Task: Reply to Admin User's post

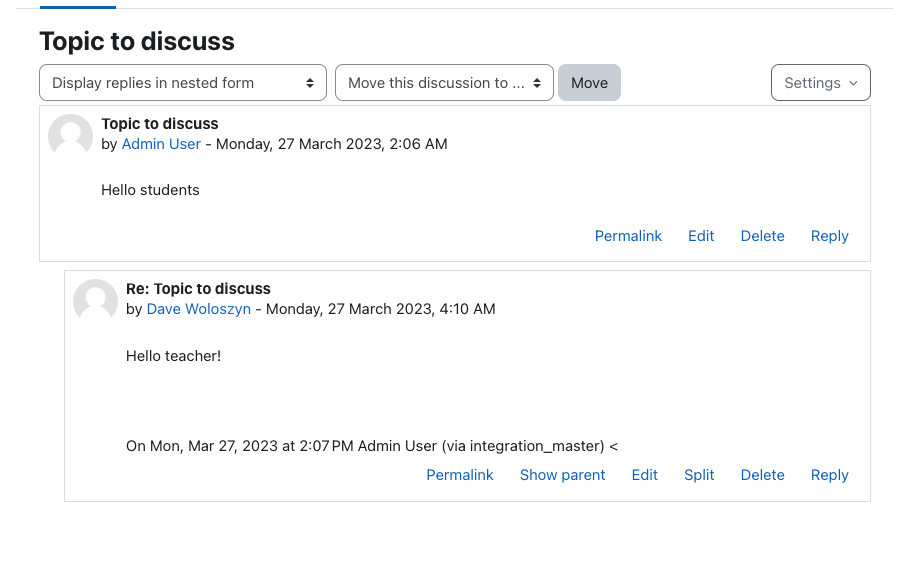Action: tap(830, 236)
